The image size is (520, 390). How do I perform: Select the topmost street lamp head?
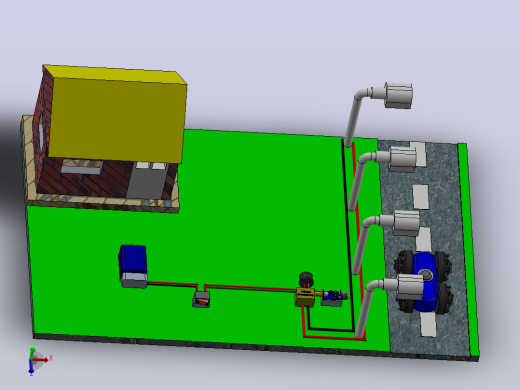point(398,95)
